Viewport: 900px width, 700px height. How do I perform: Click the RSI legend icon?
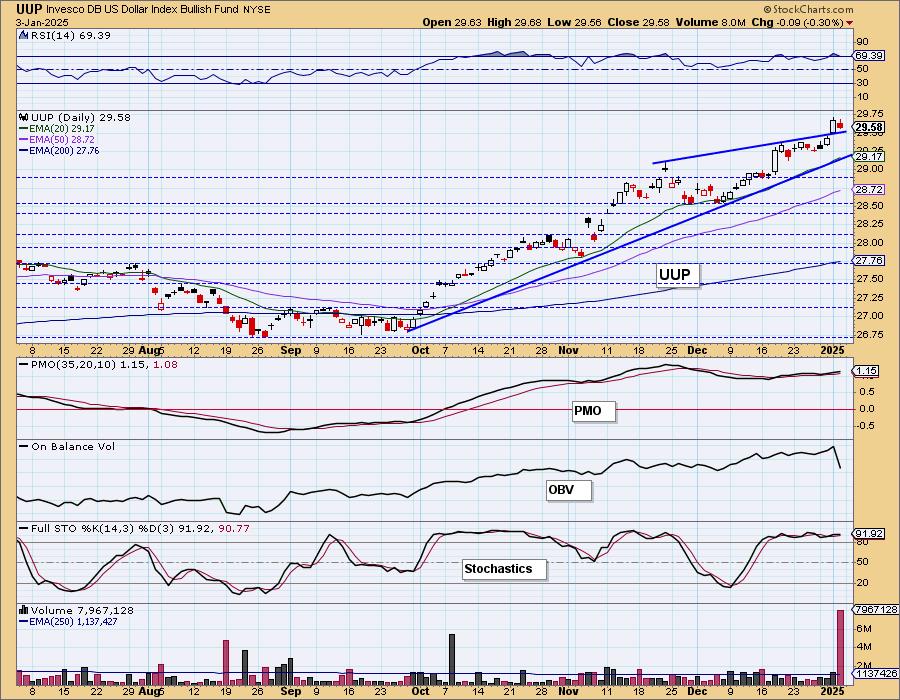pos(23,36)
